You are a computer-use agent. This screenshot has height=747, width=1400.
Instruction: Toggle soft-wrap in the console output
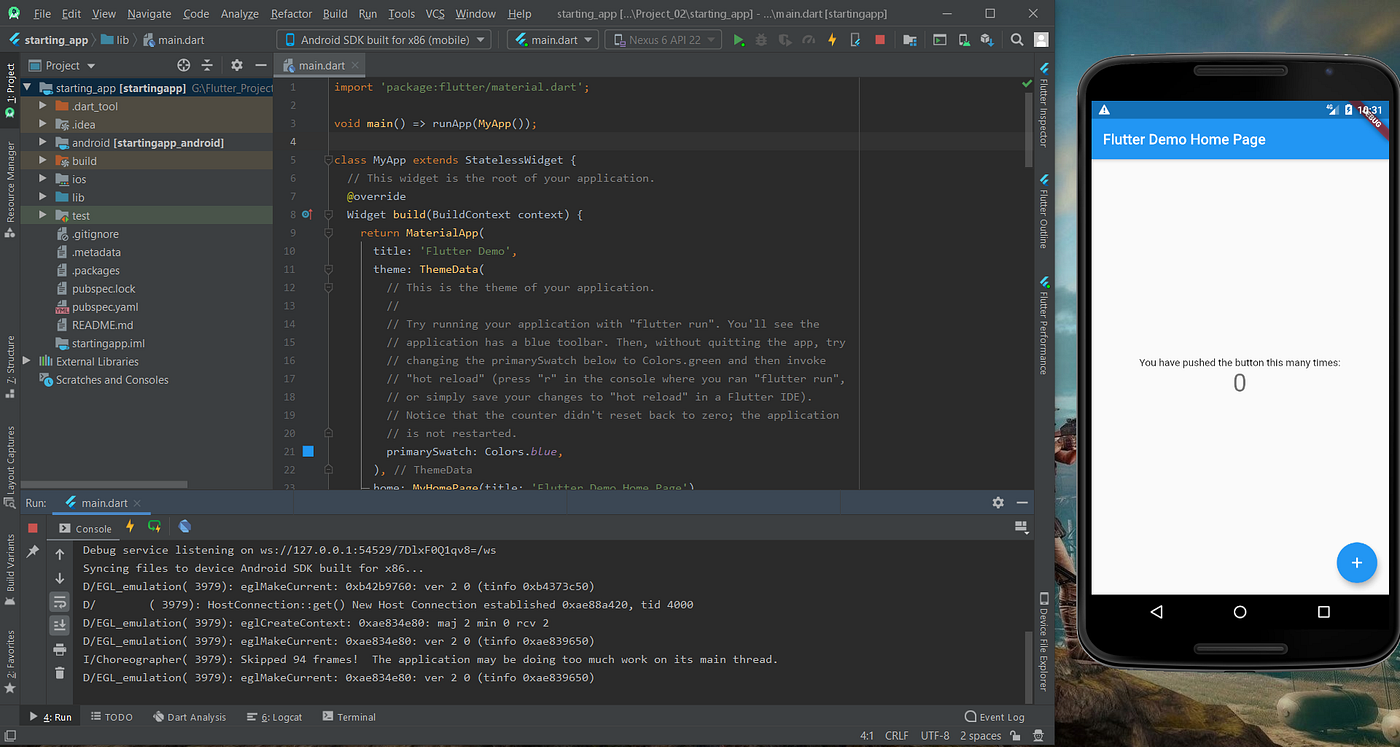coord(59,602)
